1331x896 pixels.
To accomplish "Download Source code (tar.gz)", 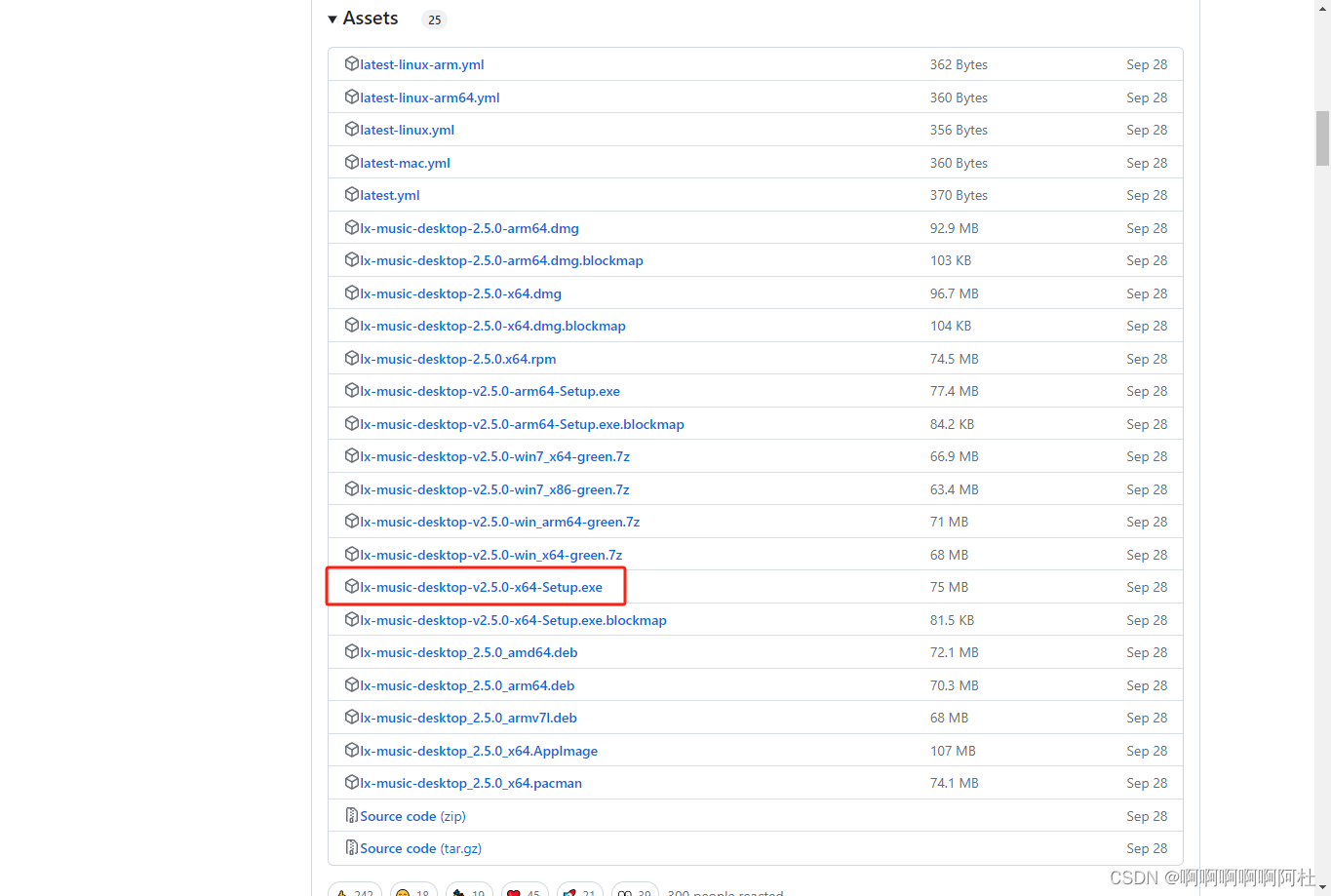I will [x=421, y=848].
